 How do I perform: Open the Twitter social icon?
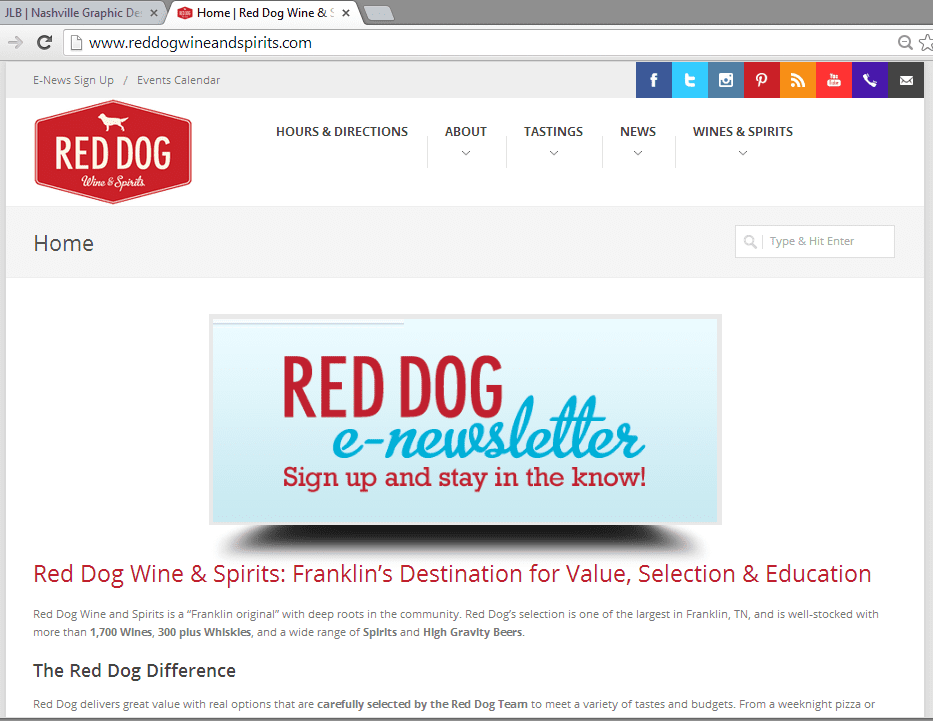tap(690, 80)
